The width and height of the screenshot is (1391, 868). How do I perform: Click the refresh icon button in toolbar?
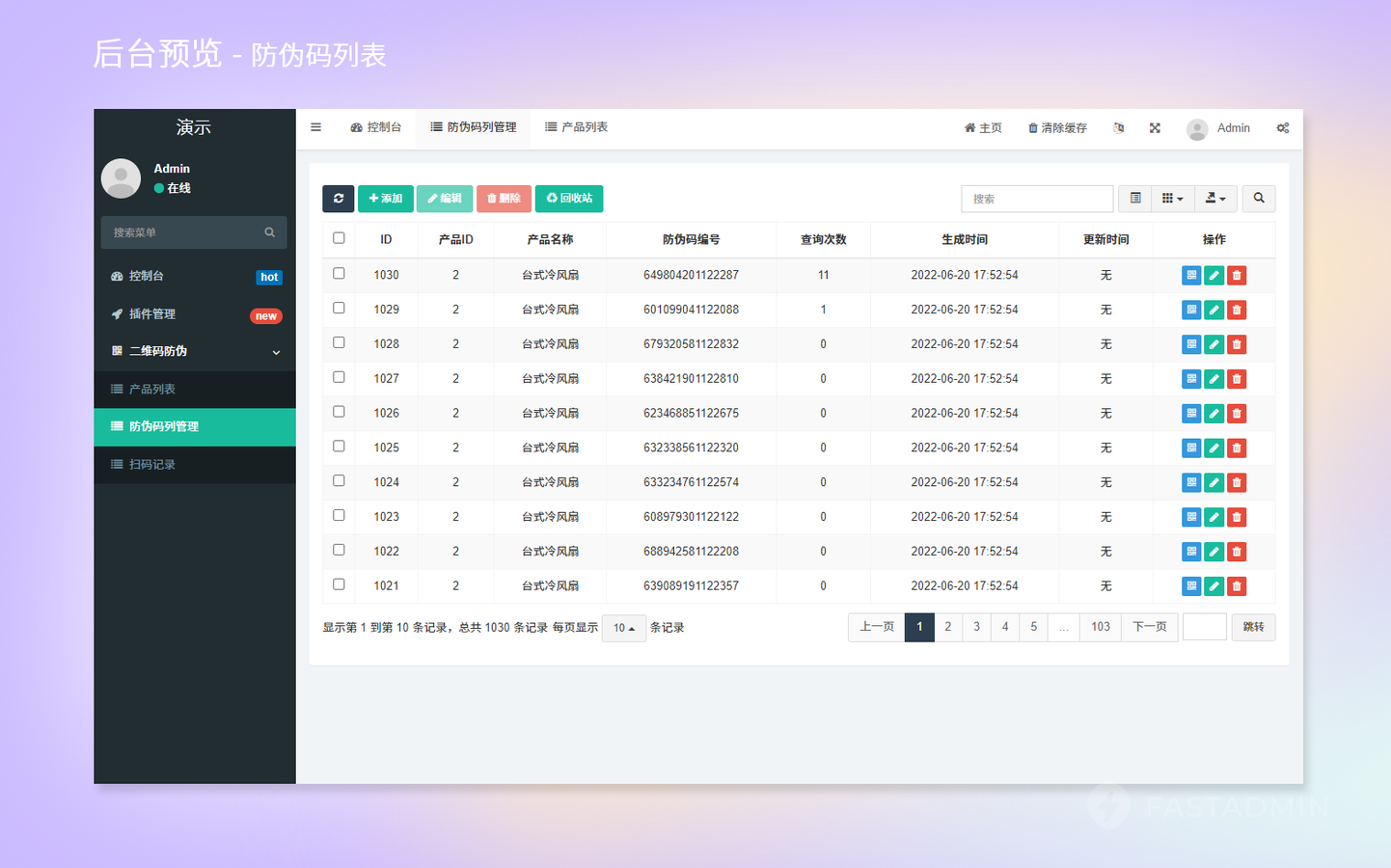(338, 199)
